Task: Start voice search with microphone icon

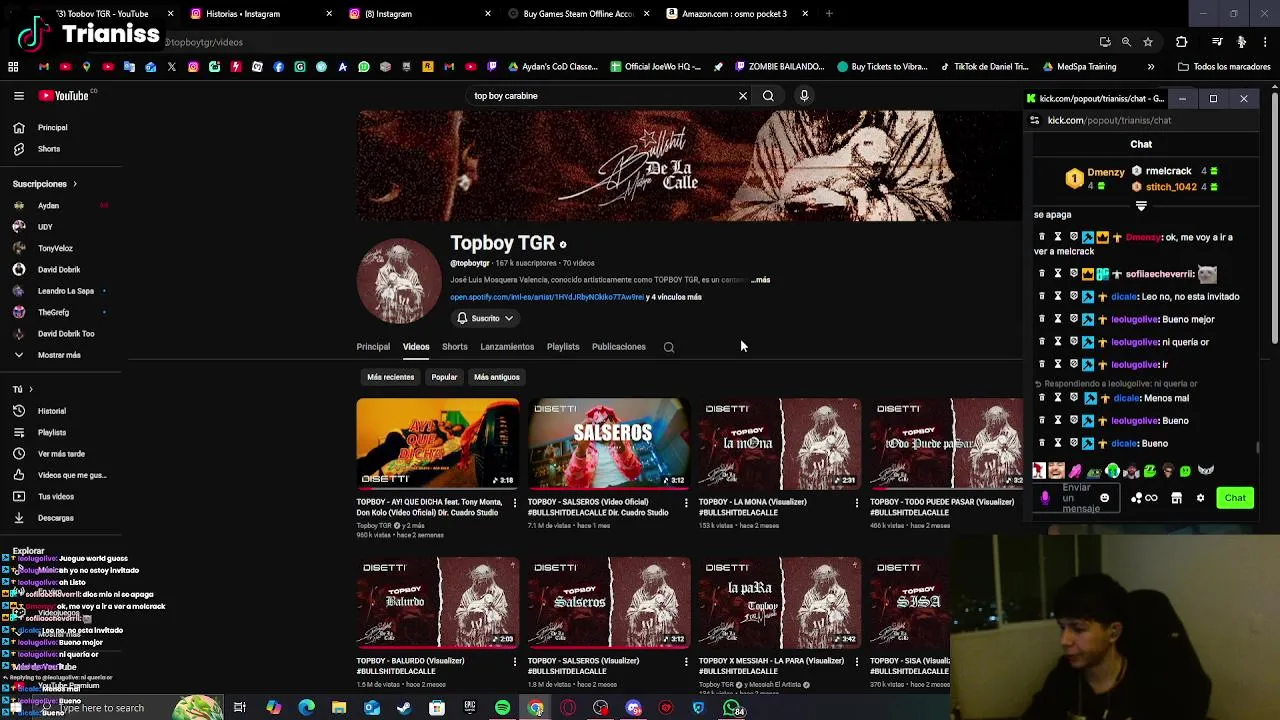Action: (x=804, y=96)
